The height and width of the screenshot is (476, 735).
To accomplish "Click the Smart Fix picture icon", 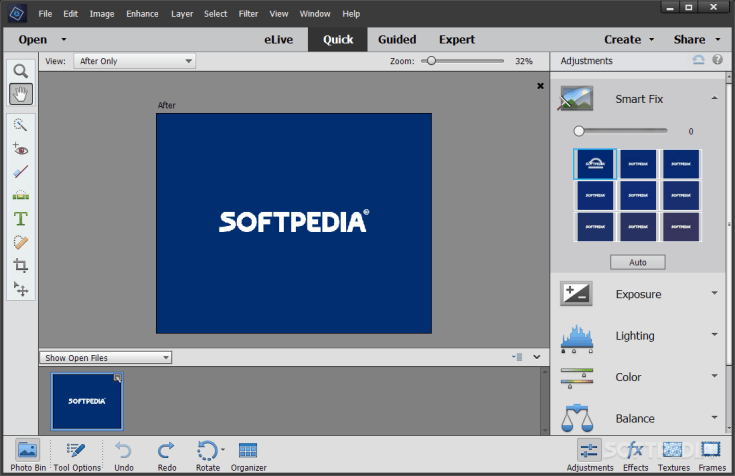I will click(575, 98).
